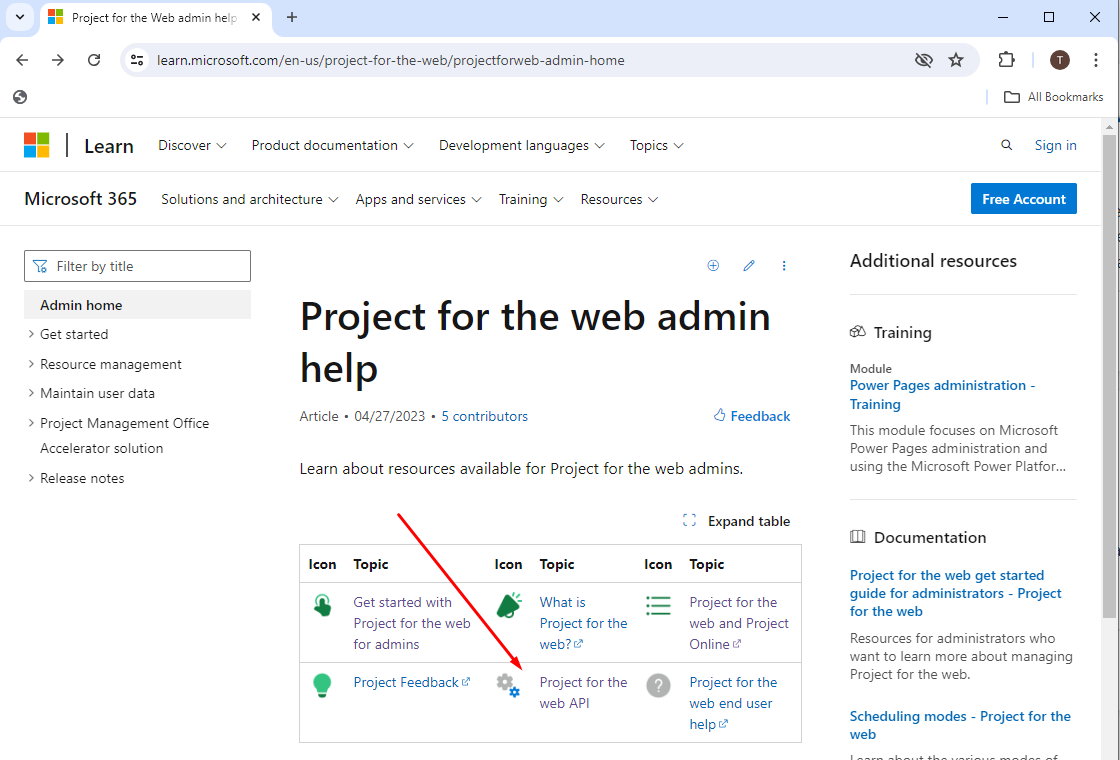Go forward in browser history
The height and width of the screenshot is (760, 1120).
point(58,60)
